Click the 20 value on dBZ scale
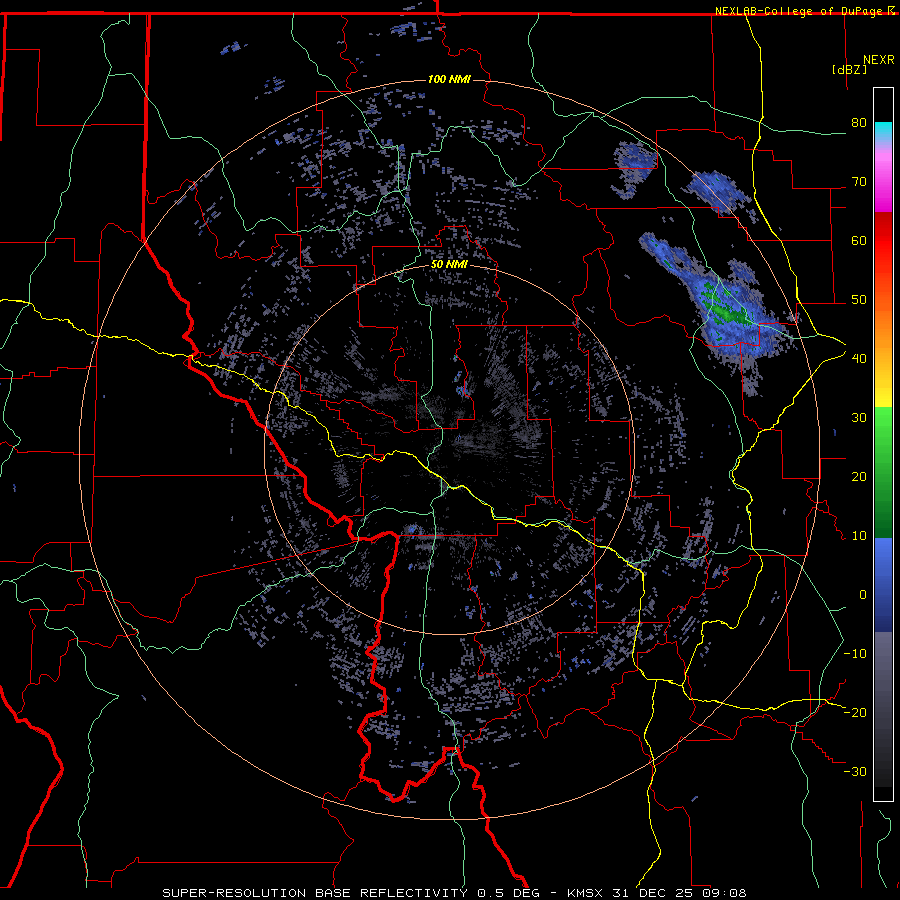900x900 pixels. (859, 476)
